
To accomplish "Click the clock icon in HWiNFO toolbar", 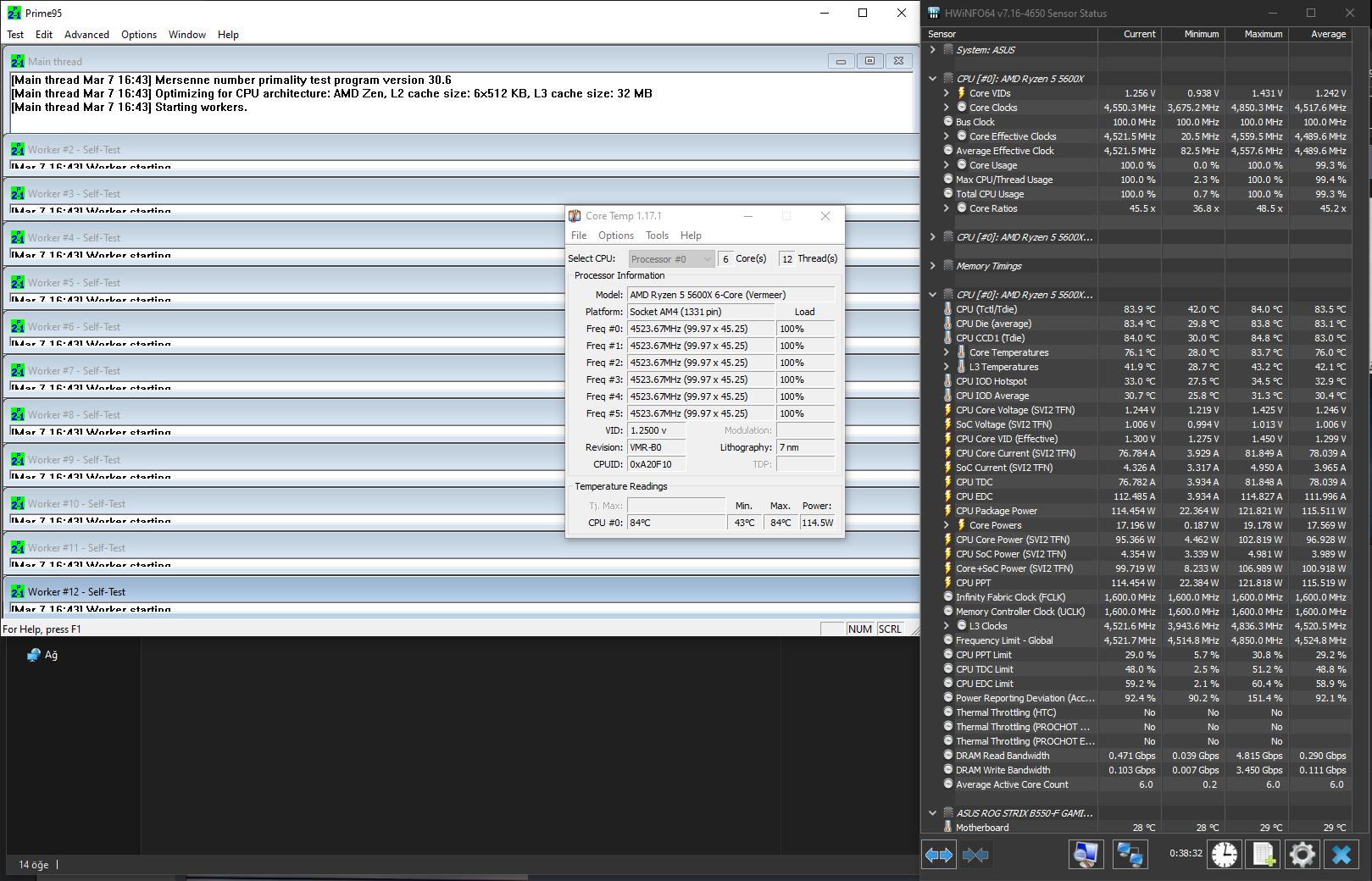I will (1224, 855).
